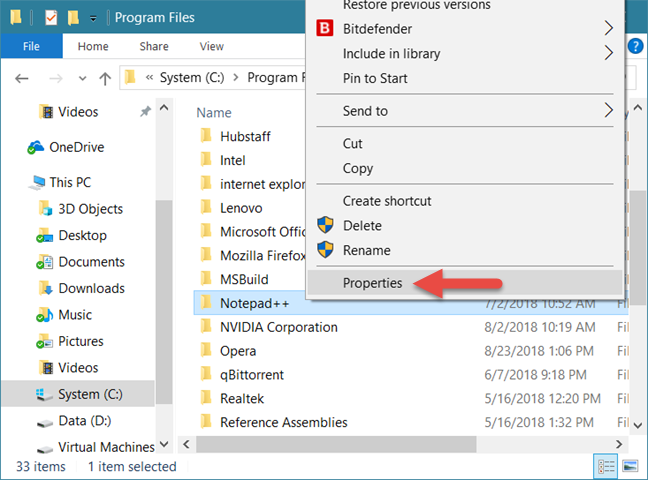Open quick access toolbar dropdown arrow
The height and width of the screenshot is (480, 648).
tap(93, 19)
